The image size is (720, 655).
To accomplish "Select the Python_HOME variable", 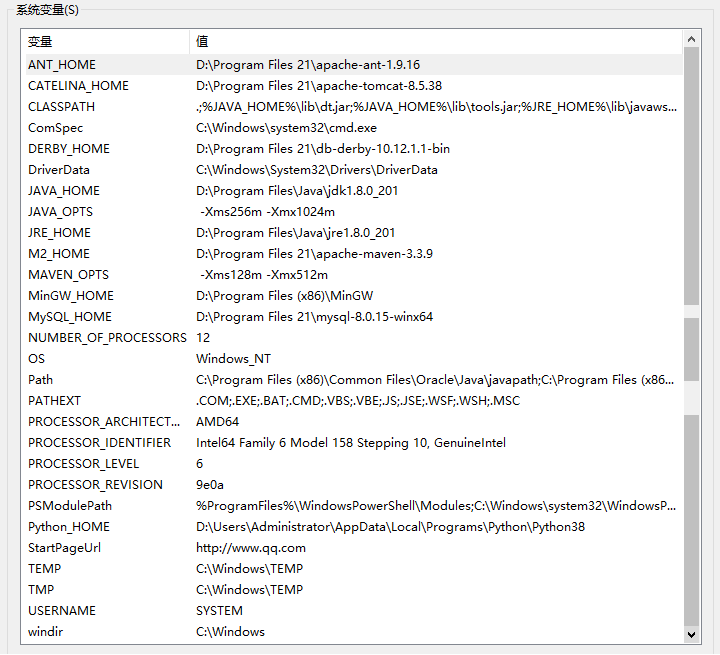I will [354, 527].
